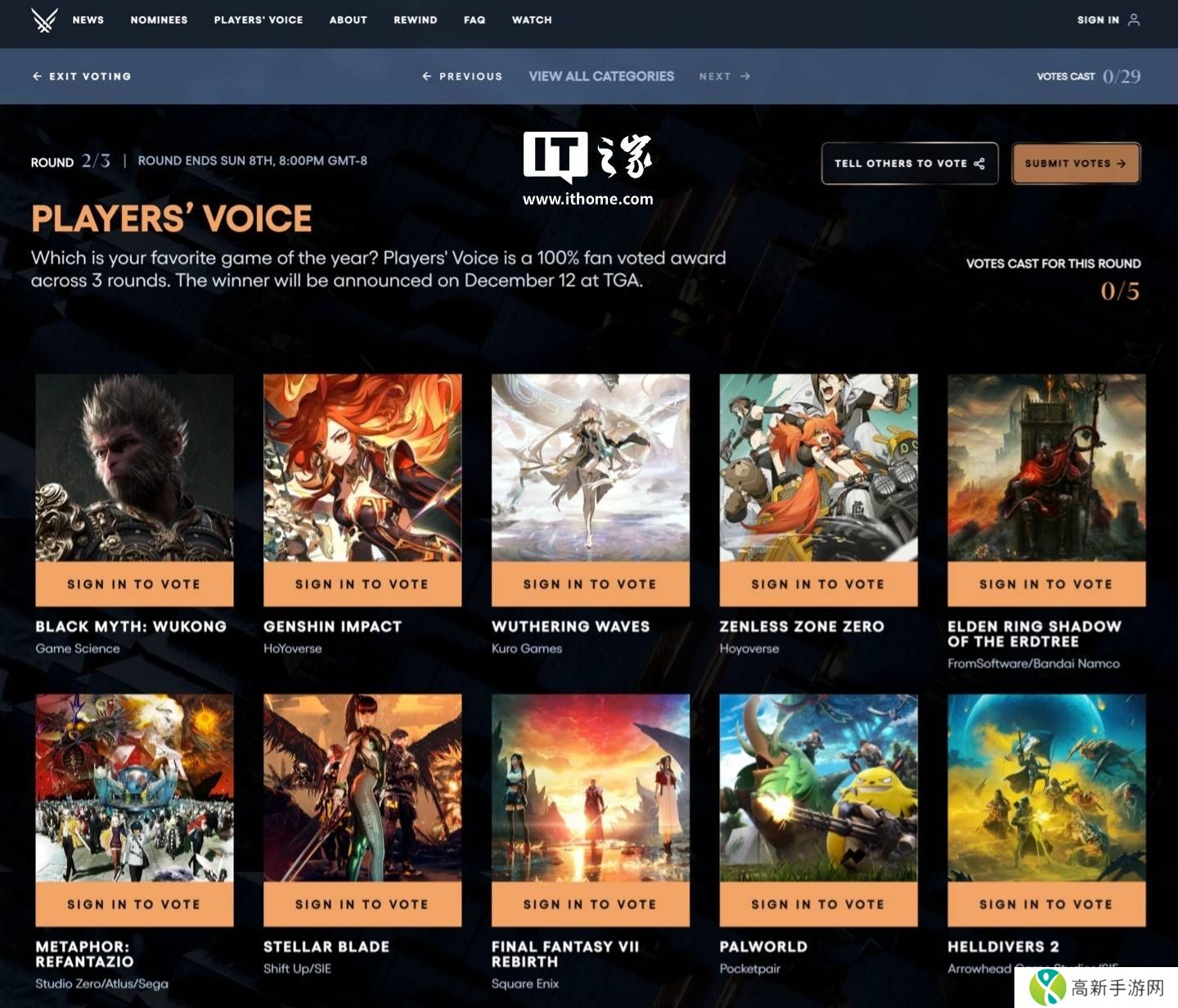Click the right arrow beside Next
The height and width of the screenshot is (1008, 1178).
[x=745, y=76]
